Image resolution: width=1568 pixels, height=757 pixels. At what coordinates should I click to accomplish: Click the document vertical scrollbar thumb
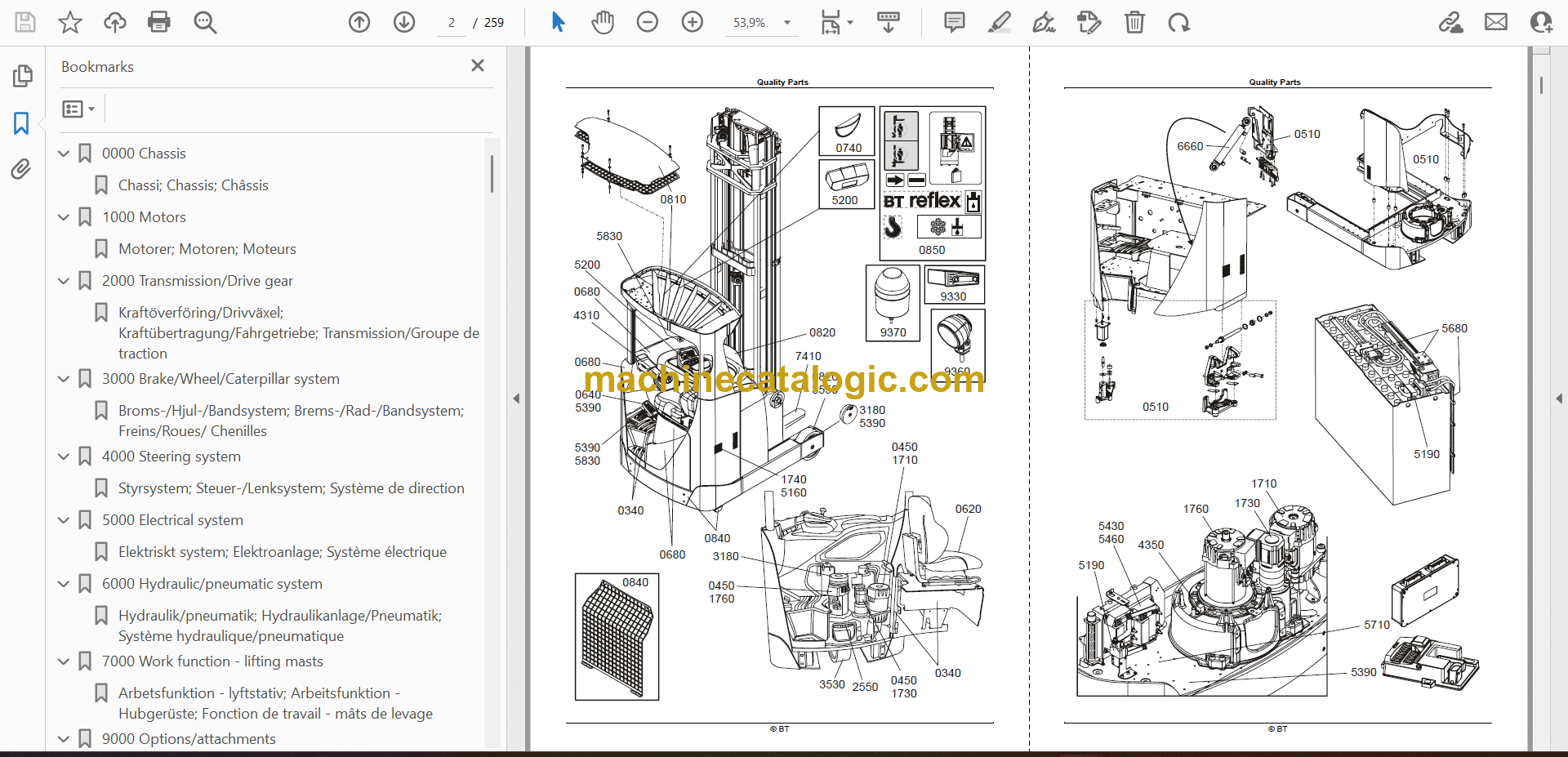[1541, 85]
